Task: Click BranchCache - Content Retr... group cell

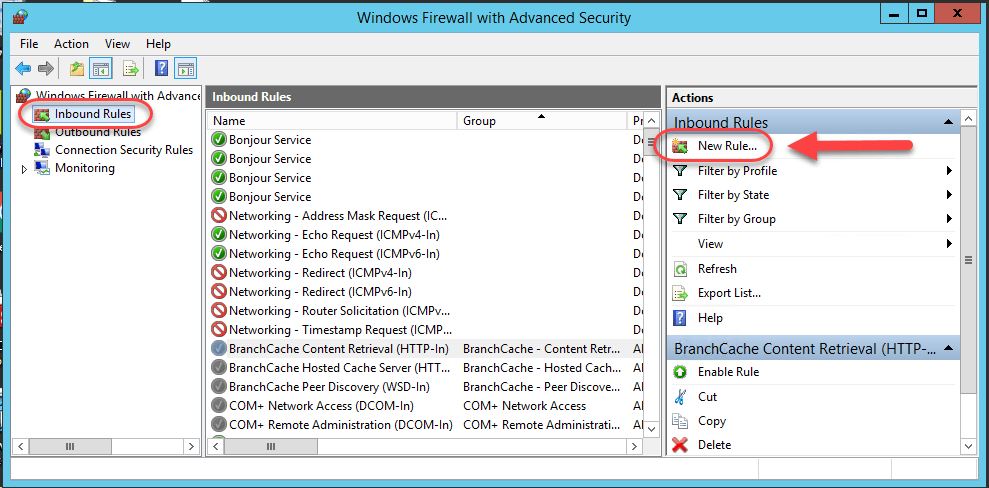Action: [542, 349]
